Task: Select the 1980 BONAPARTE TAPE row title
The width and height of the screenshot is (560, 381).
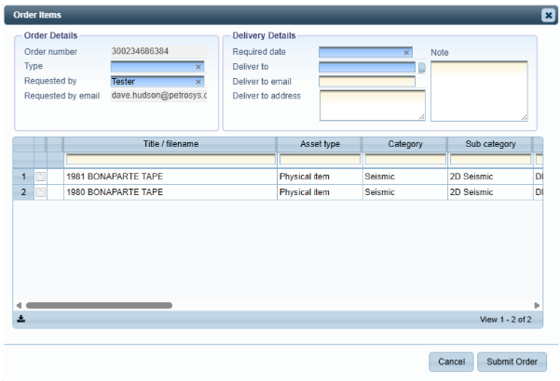Action: (x=115, y=192)
